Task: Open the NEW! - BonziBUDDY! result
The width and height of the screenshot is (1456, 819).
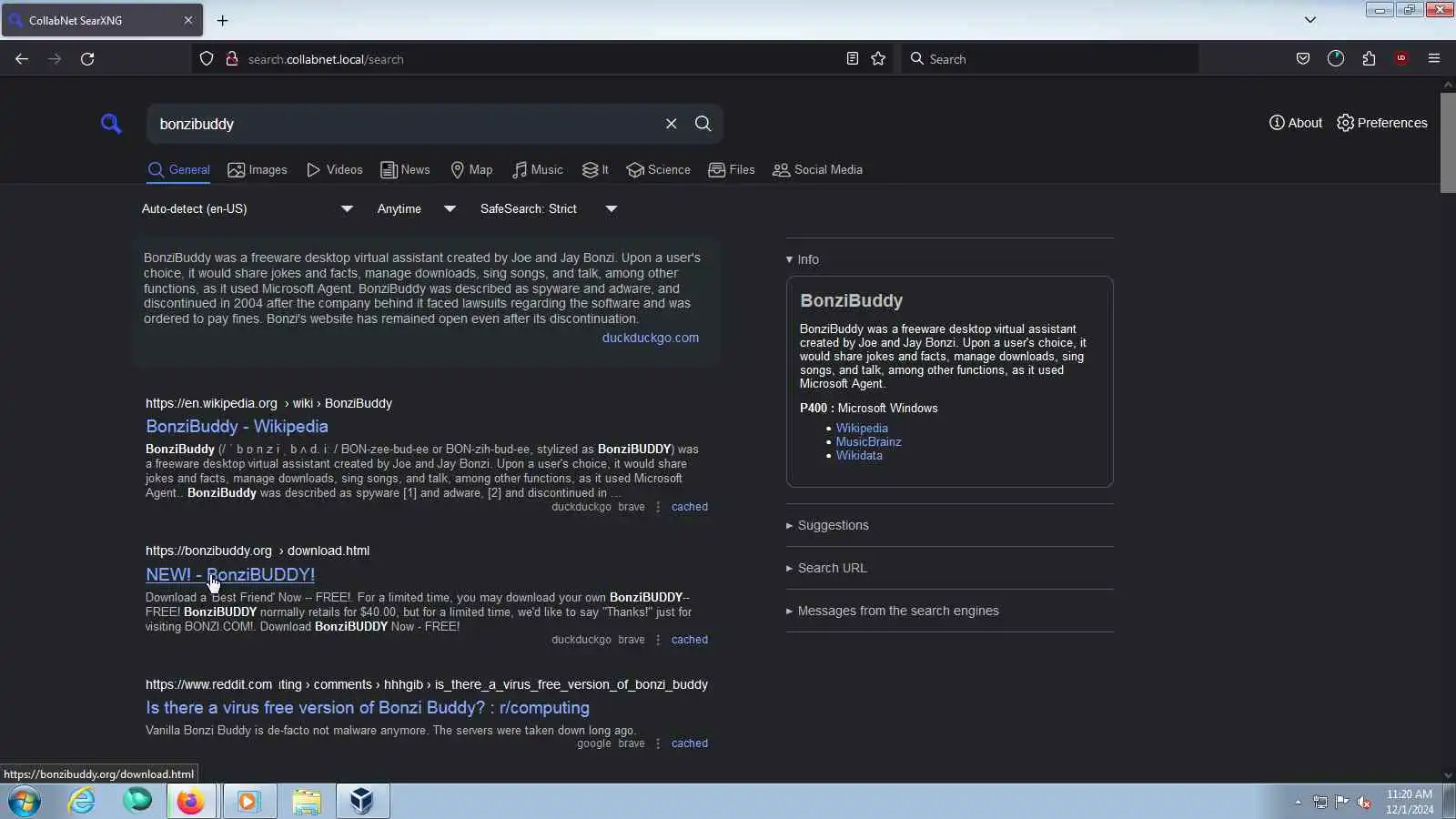Action: tap(230, 575)
